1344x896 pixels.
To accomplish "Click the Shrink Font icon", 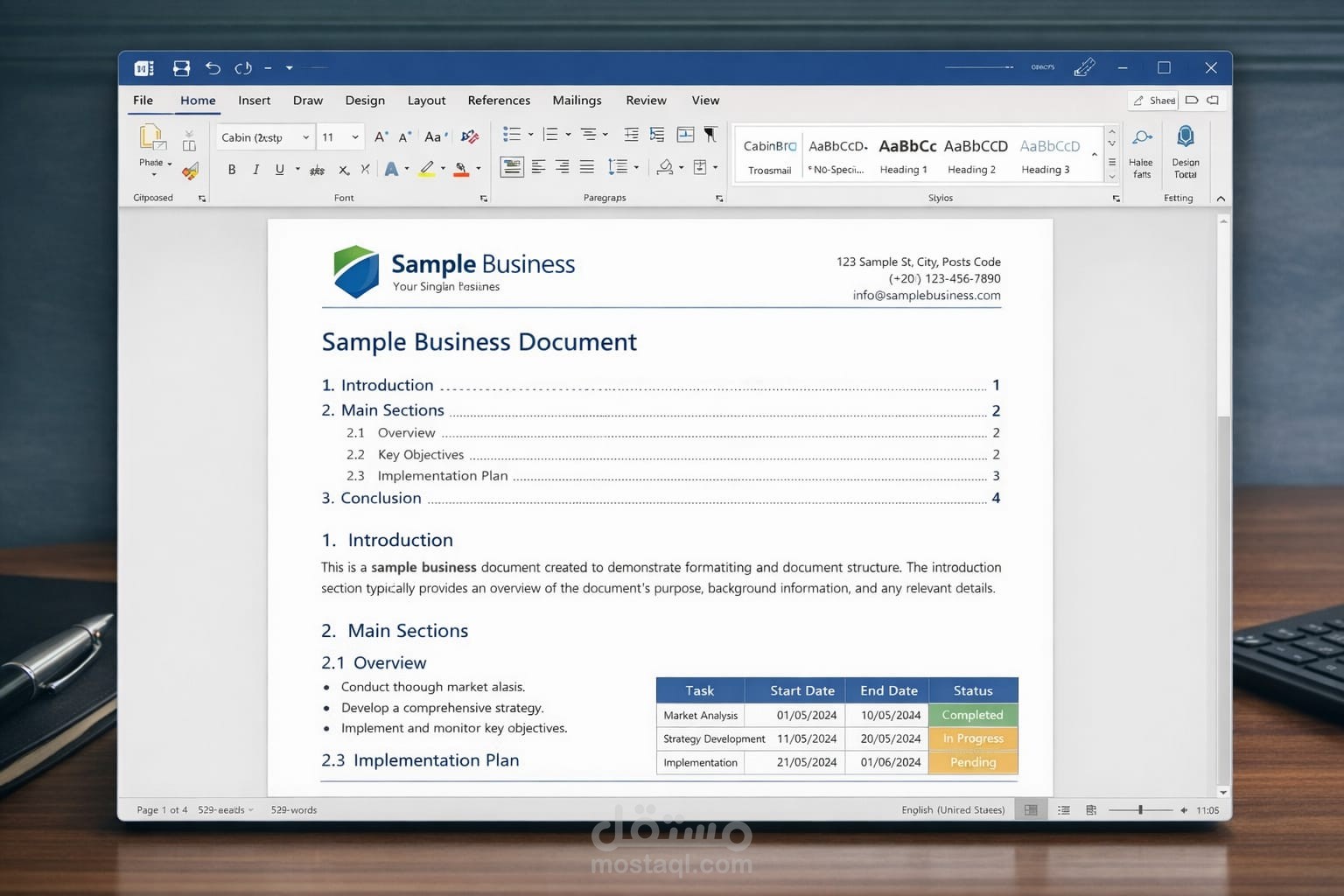I will pos(404,136).
